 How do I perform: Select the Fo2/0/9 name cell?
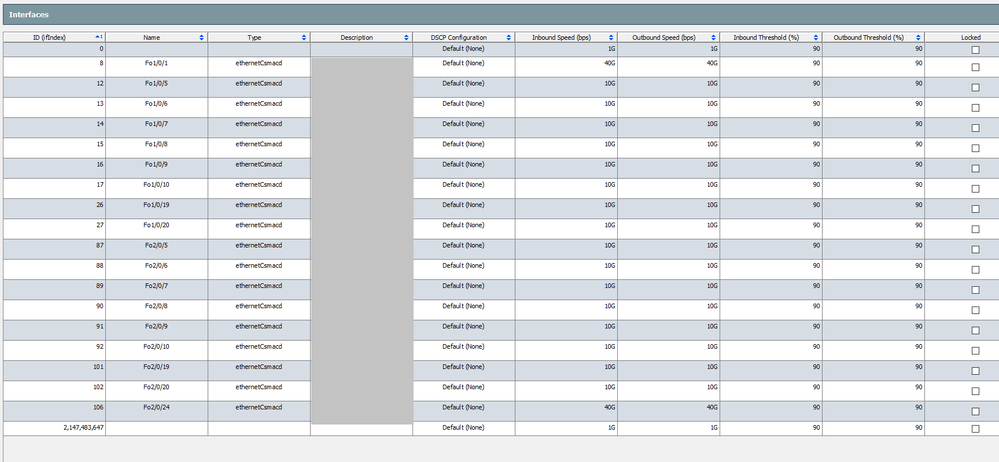pyautogui.click(x=157, y=330)
